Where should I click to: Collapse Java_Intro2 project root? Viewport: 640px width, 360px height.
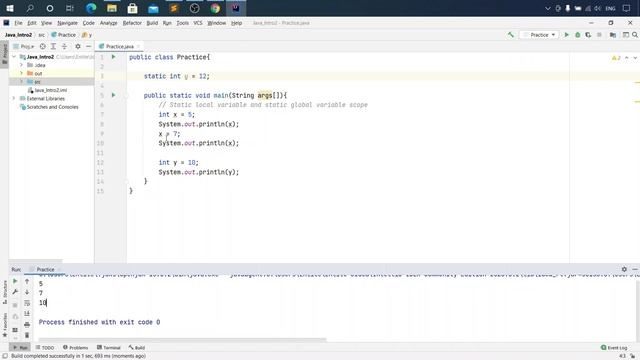14,57
